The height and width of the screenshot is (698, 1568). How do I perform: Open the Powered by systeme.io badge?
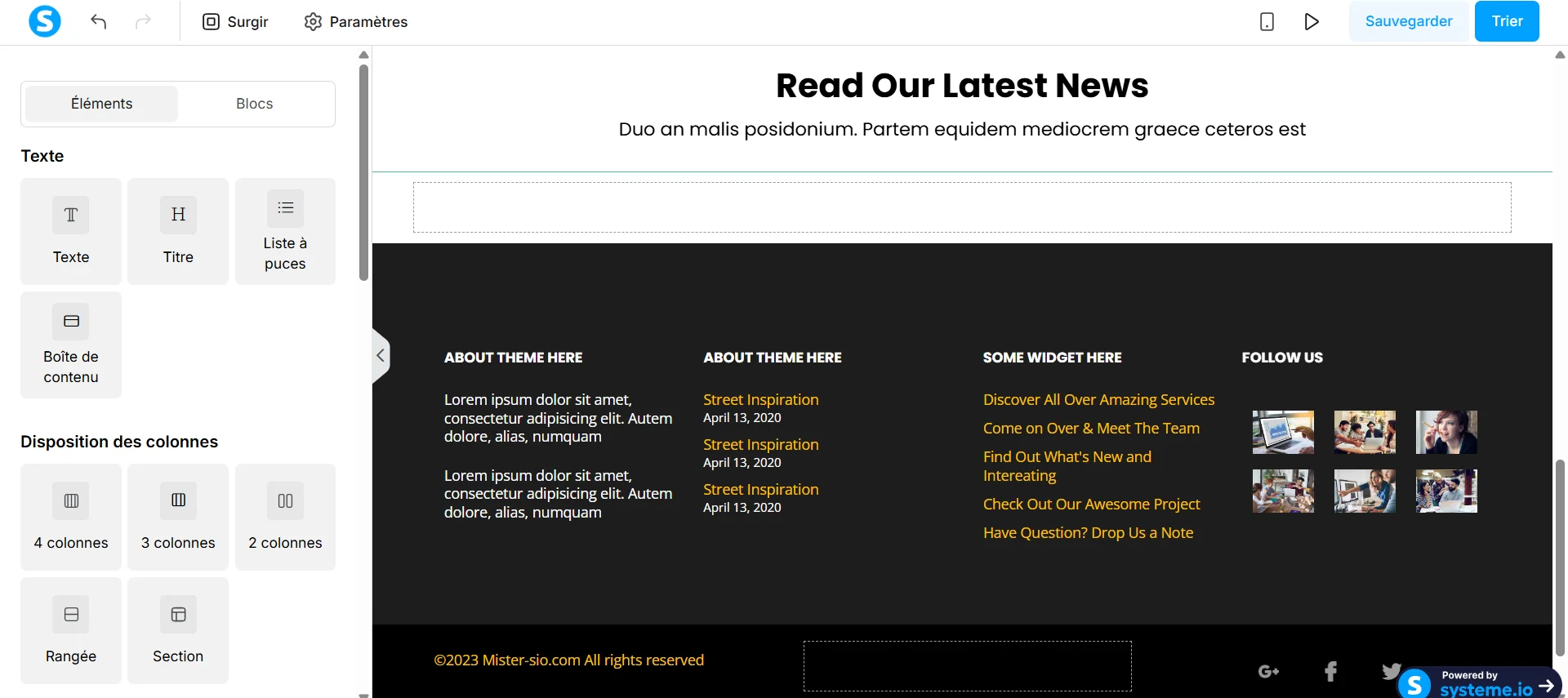pos(1479,683)
